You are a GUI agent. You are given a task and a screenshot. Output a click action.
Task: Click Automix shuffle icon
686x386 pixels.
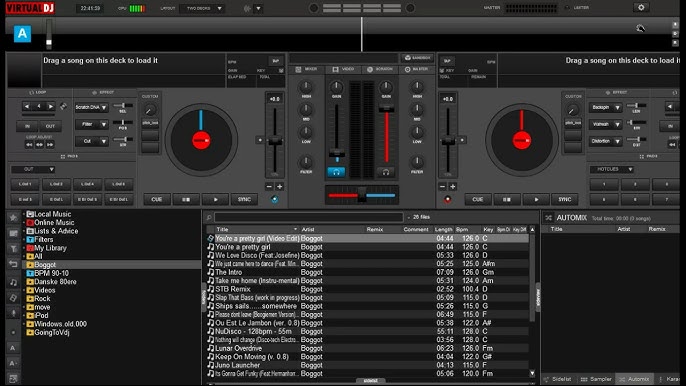point(548,218)
